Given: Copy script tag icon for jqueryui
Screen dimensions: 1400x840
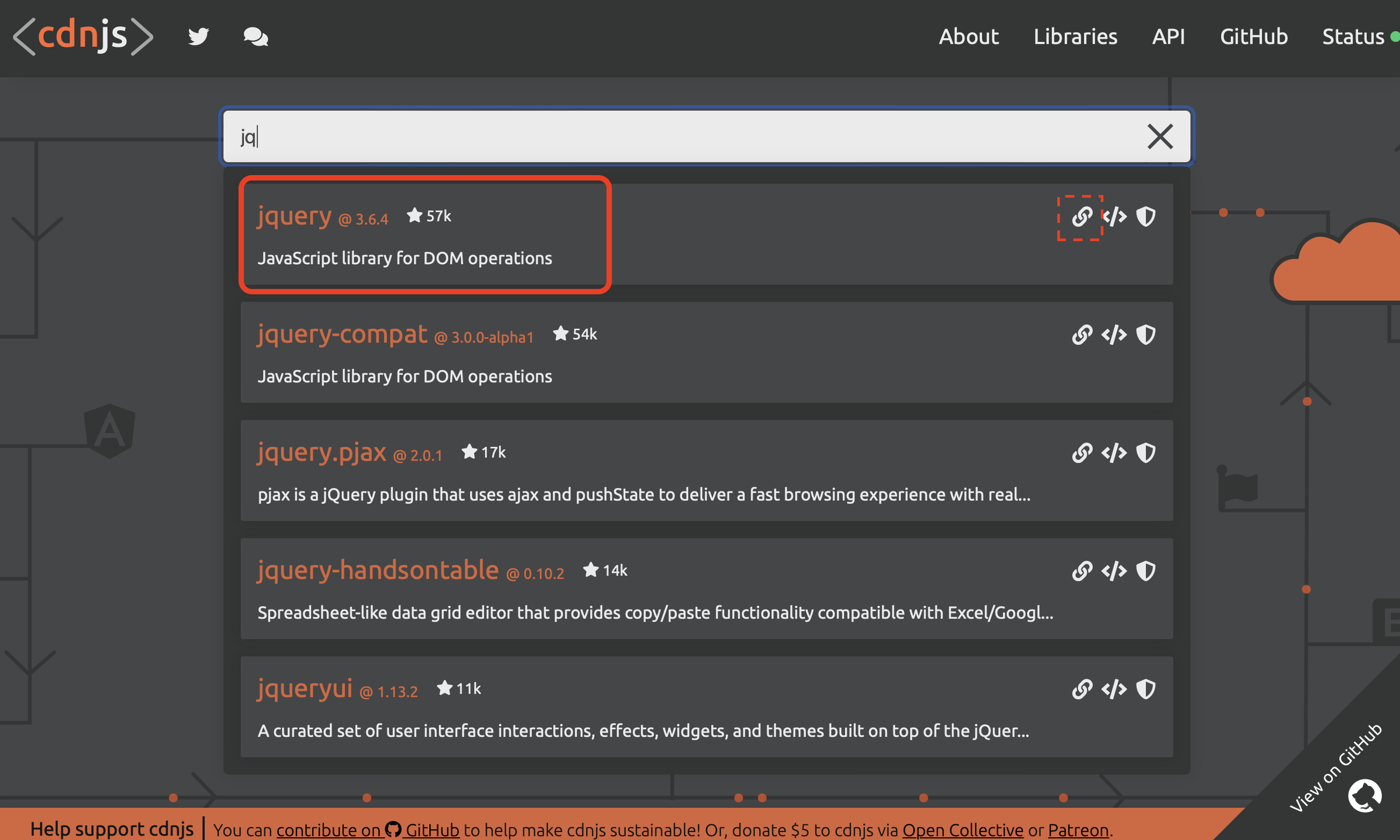Looking at the screenshot, I should point(1114,689).
